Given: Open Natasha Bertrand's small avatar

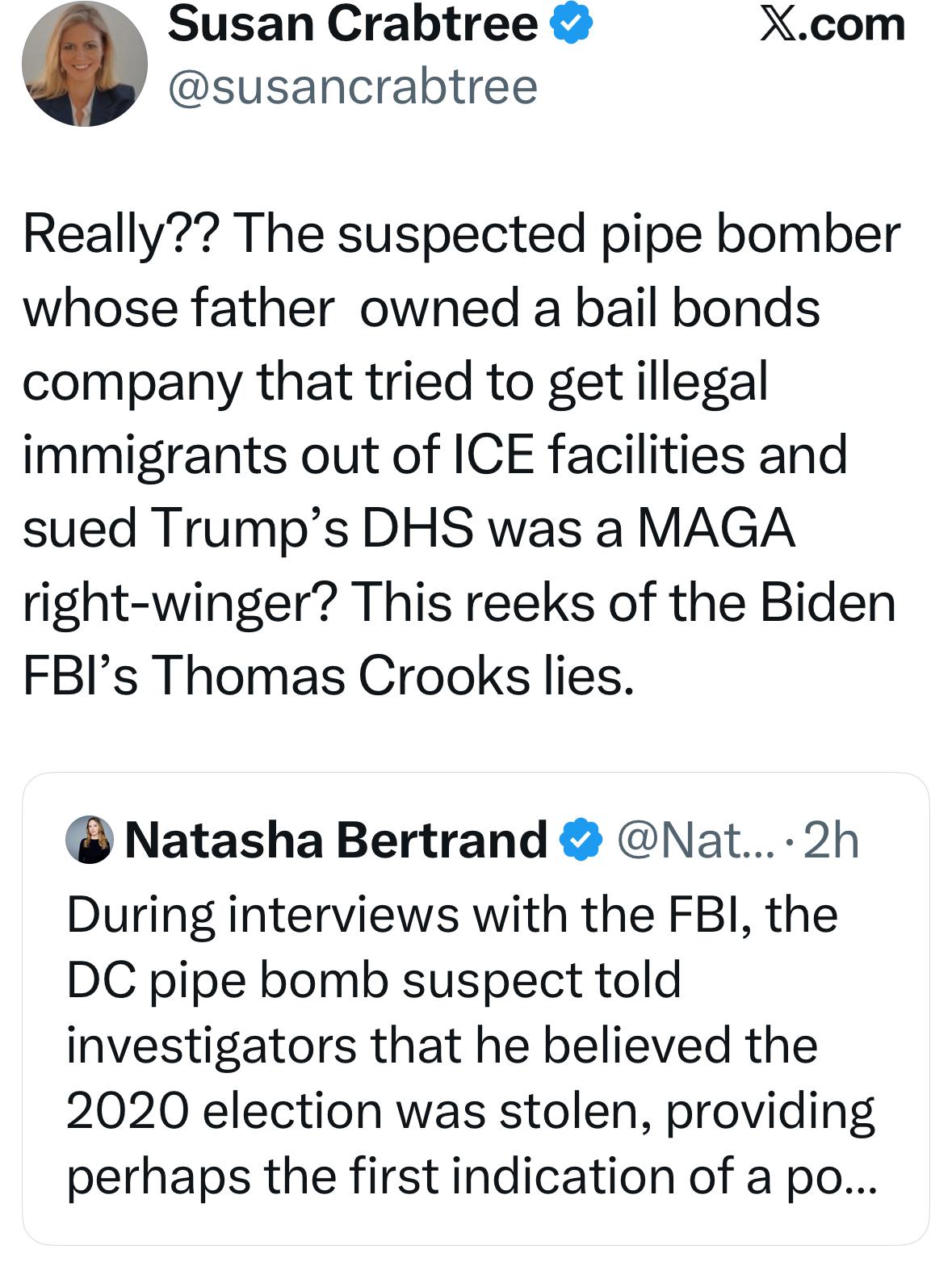Looking at the screenshot, I should pyautogui.click(x=89, y=840).
